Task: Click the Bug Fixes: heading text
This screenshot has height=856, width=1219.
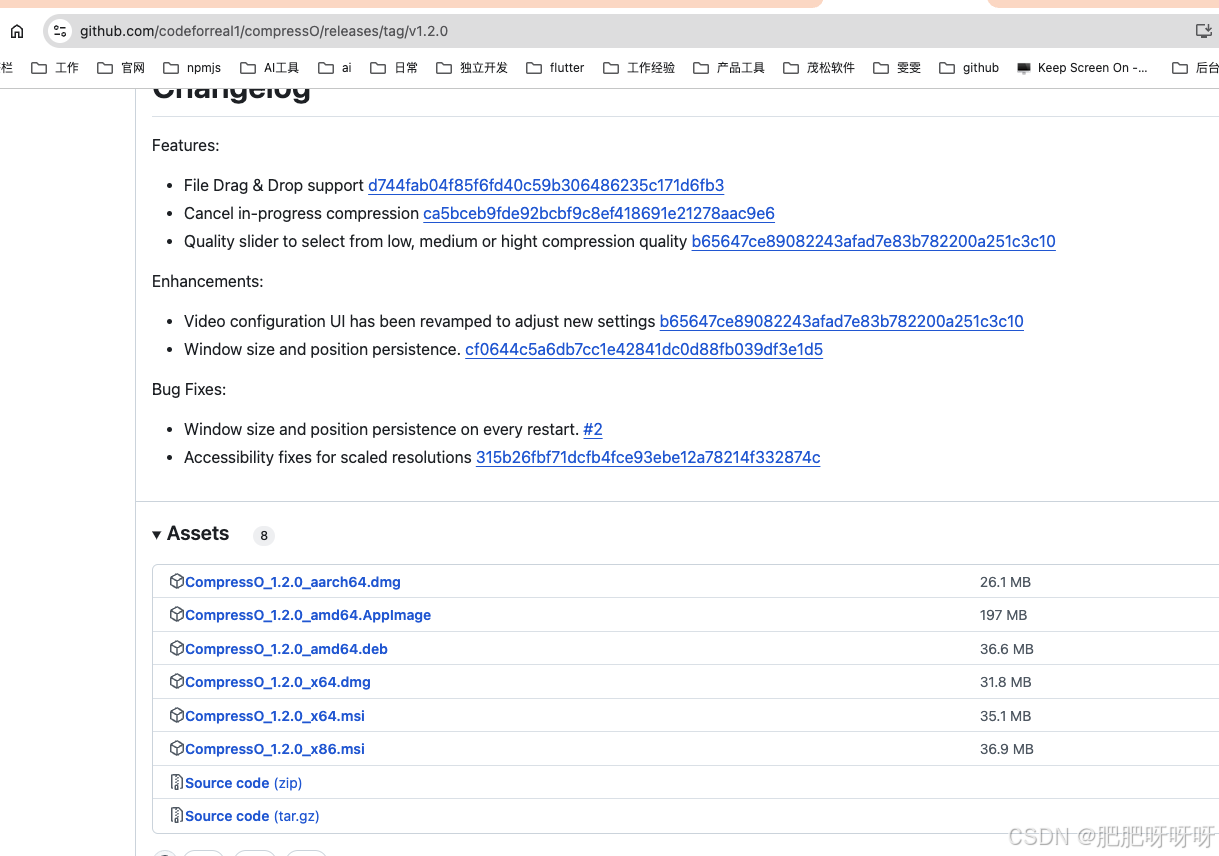Action: 189,389
